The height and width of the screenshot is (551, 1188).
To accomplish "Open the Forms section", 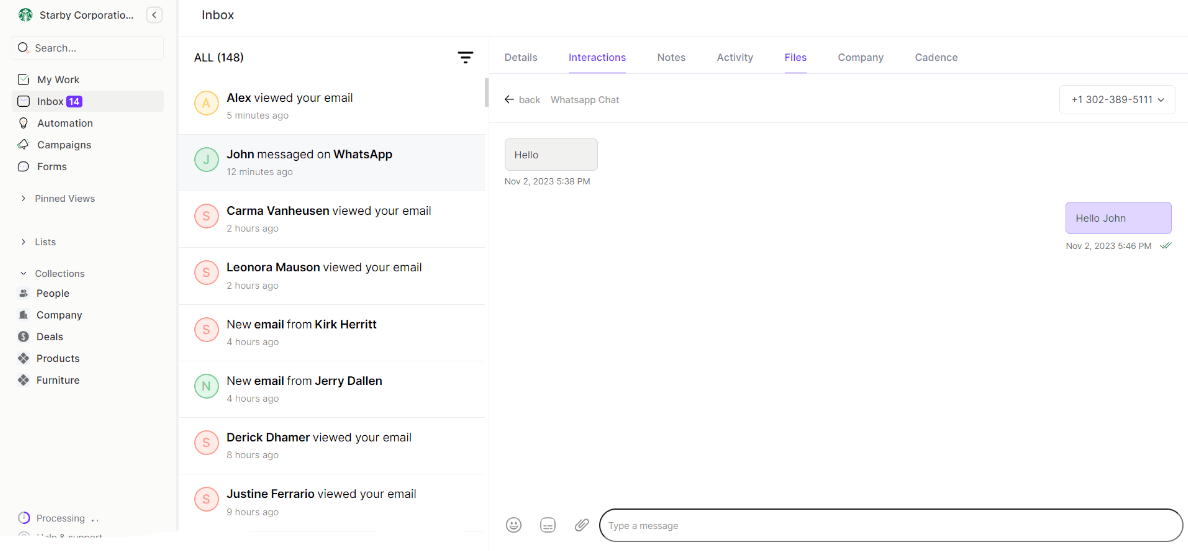I will click(52, 167).
